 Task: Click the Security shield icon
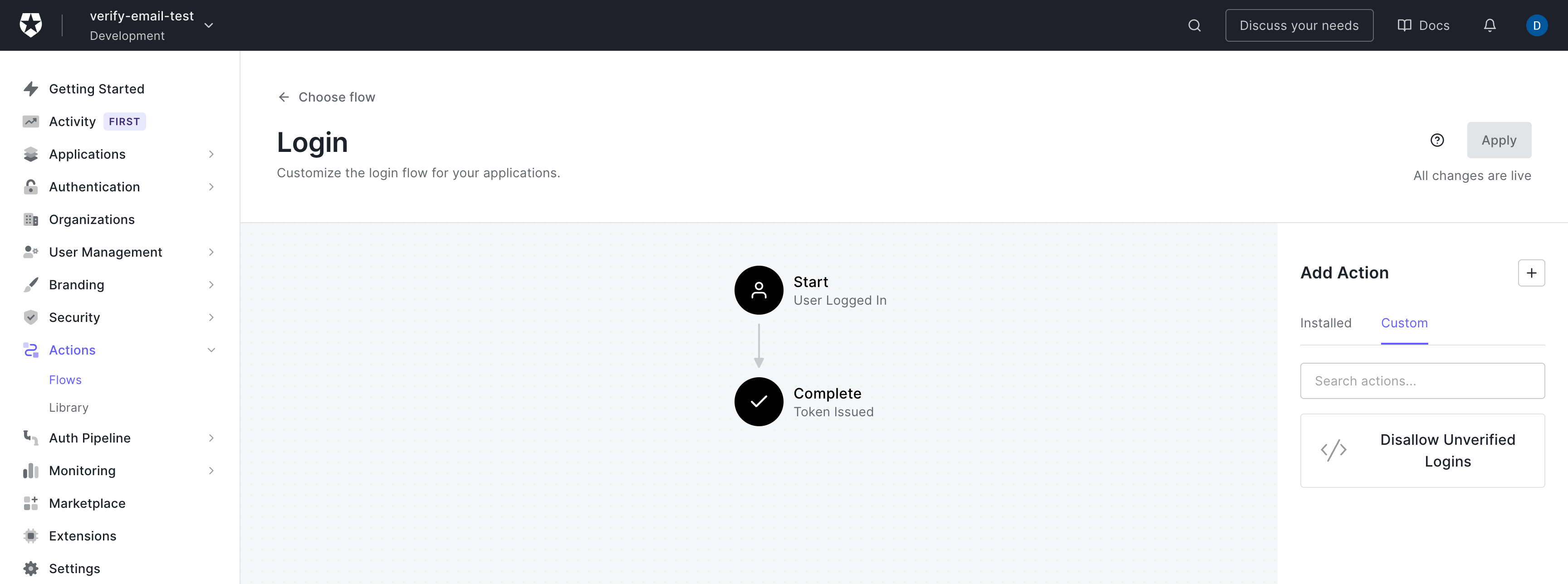[x=31, y=317]
